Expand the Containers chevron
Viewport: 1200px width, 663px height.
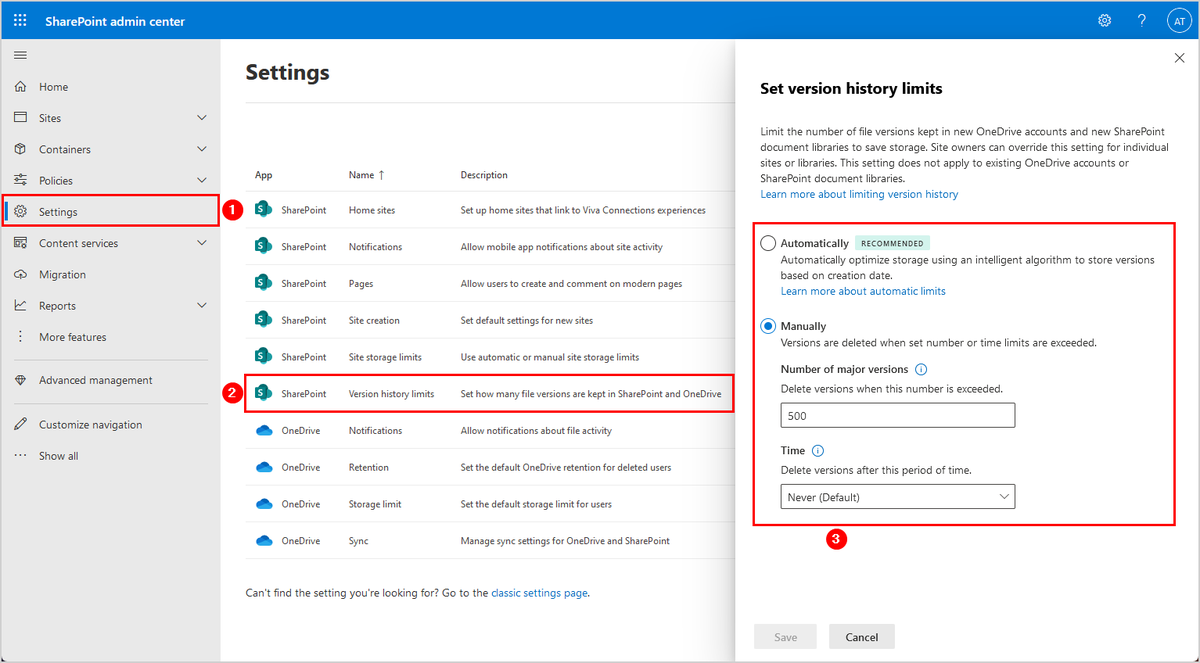click(202, 149)
